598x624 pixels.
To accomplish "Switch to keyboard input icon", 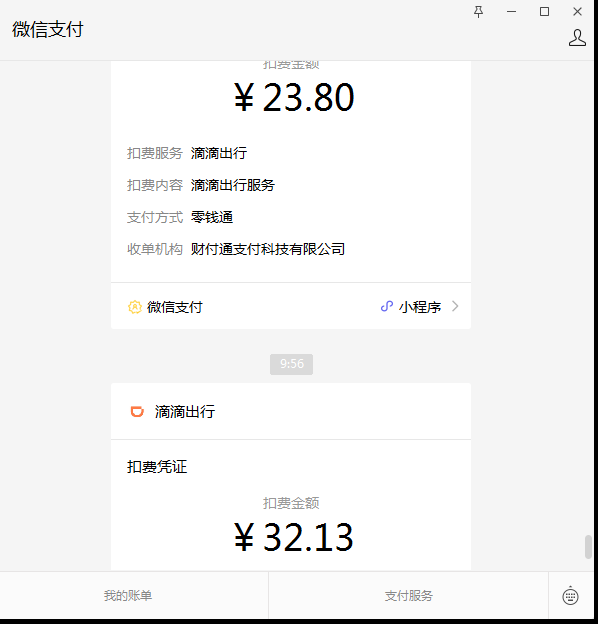I will click(x=570, y=596).
